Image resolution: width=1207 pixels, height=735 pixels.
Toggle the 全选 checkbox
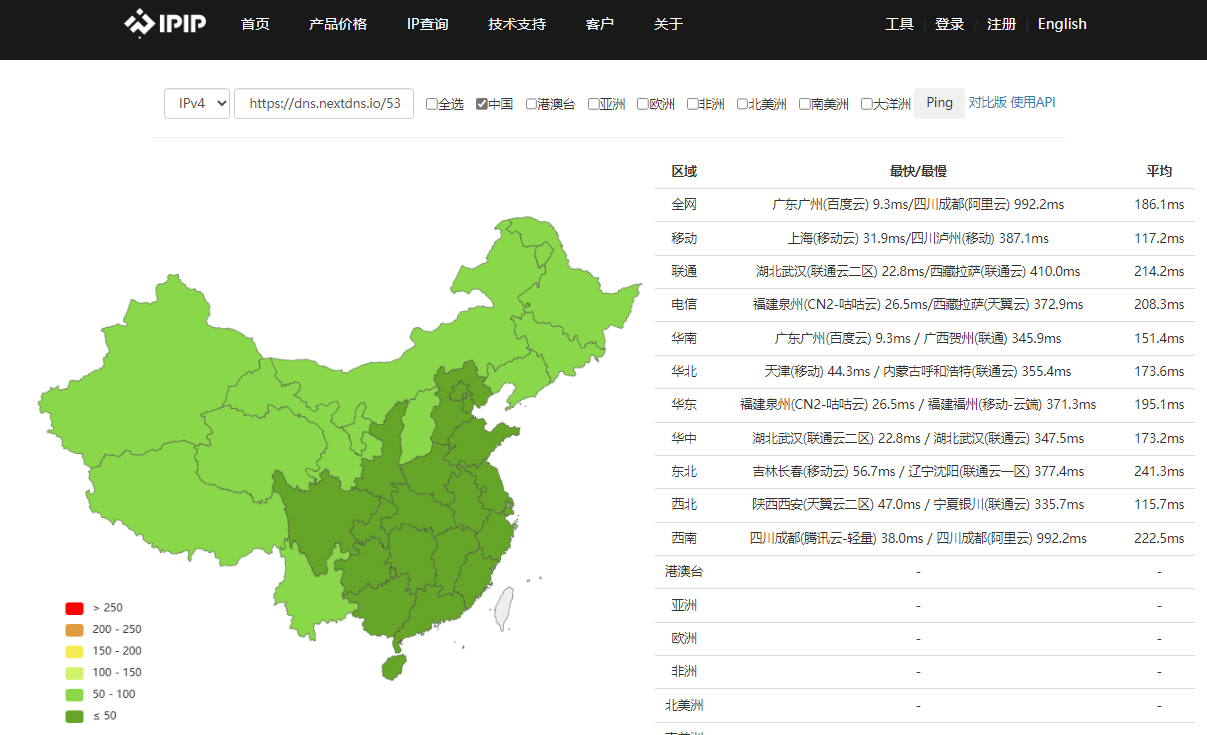tap(432, 104)
